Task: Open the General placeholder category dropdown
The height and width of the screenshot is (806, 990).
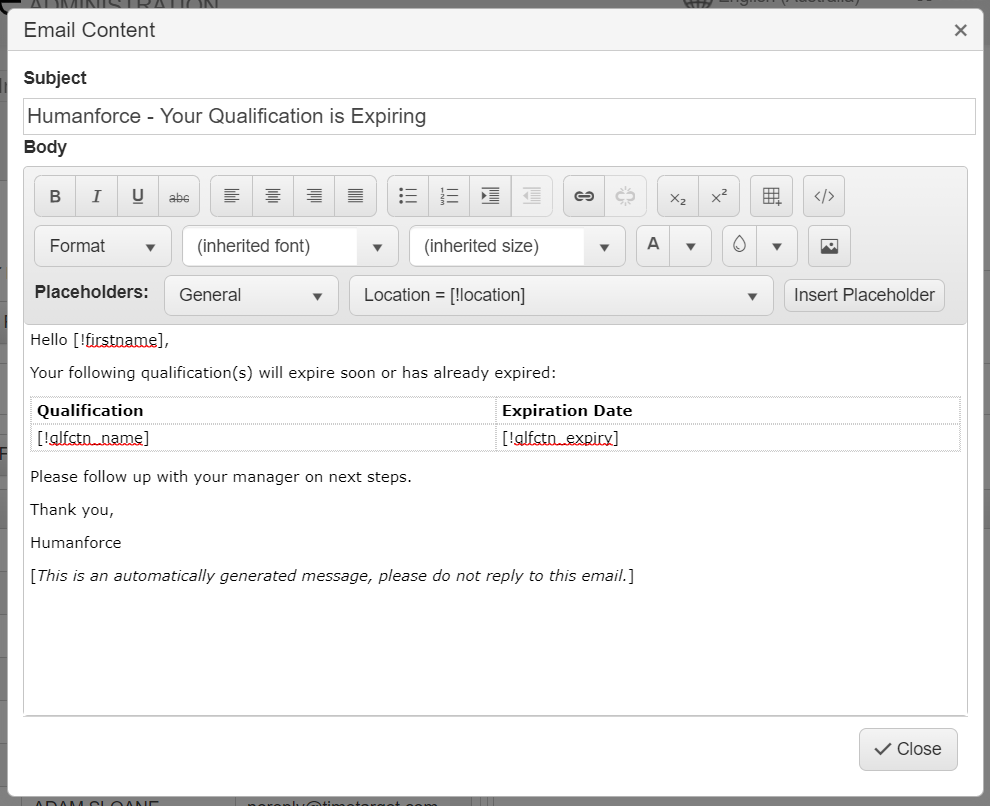Action: pyautogui.click(x=251, y=295)
